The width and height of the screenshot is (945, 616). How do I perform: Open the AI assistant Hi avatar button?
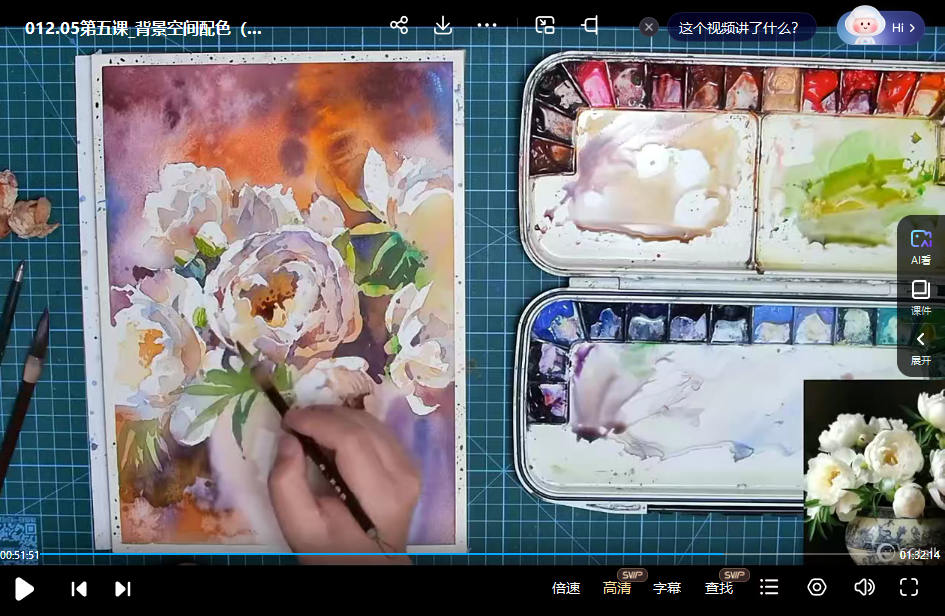(x=880, y=27)
